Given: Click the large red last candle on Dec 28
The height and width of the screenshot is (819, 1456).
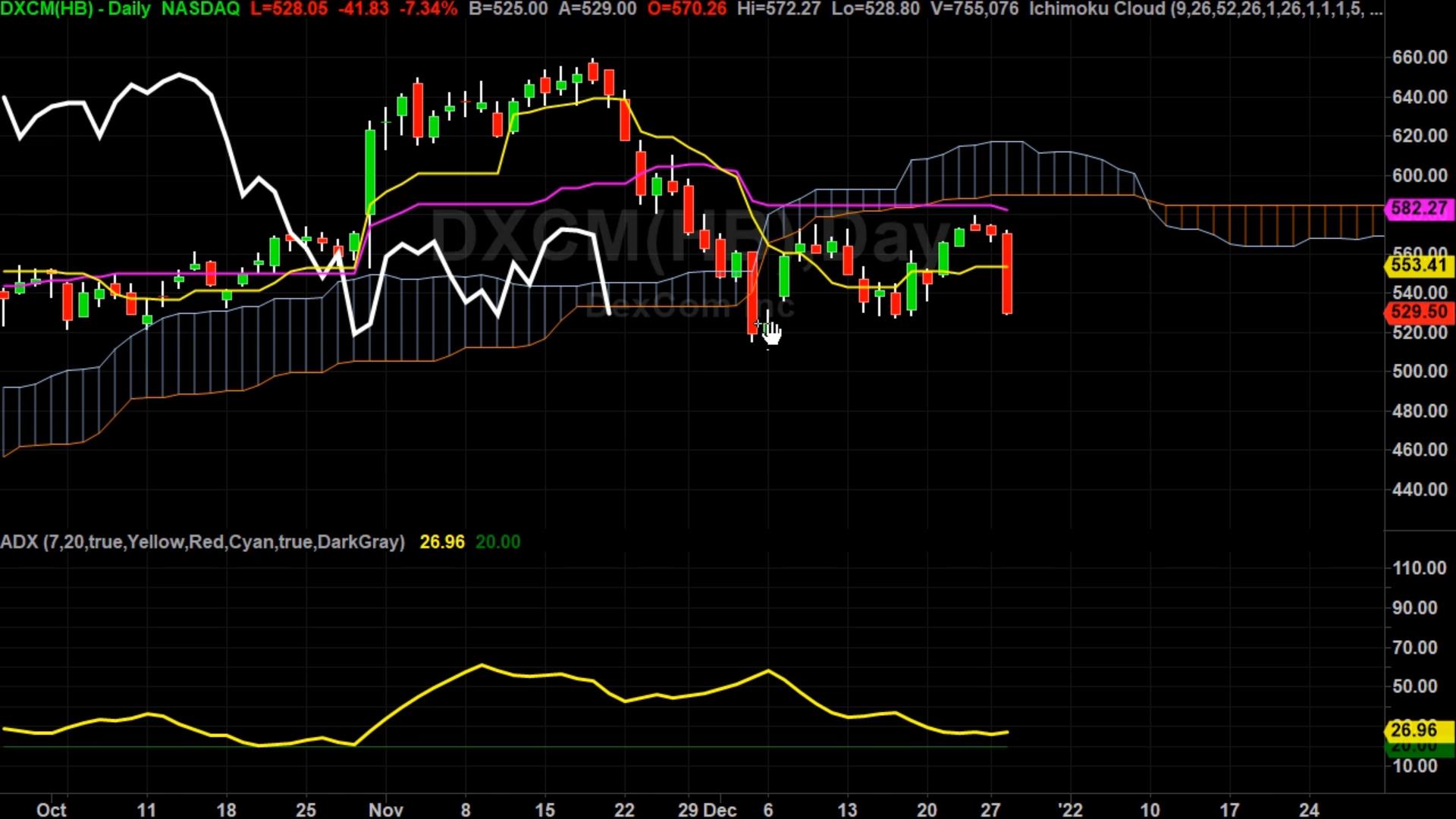Looking at the screenshot, I should [x=1007, y=273].
